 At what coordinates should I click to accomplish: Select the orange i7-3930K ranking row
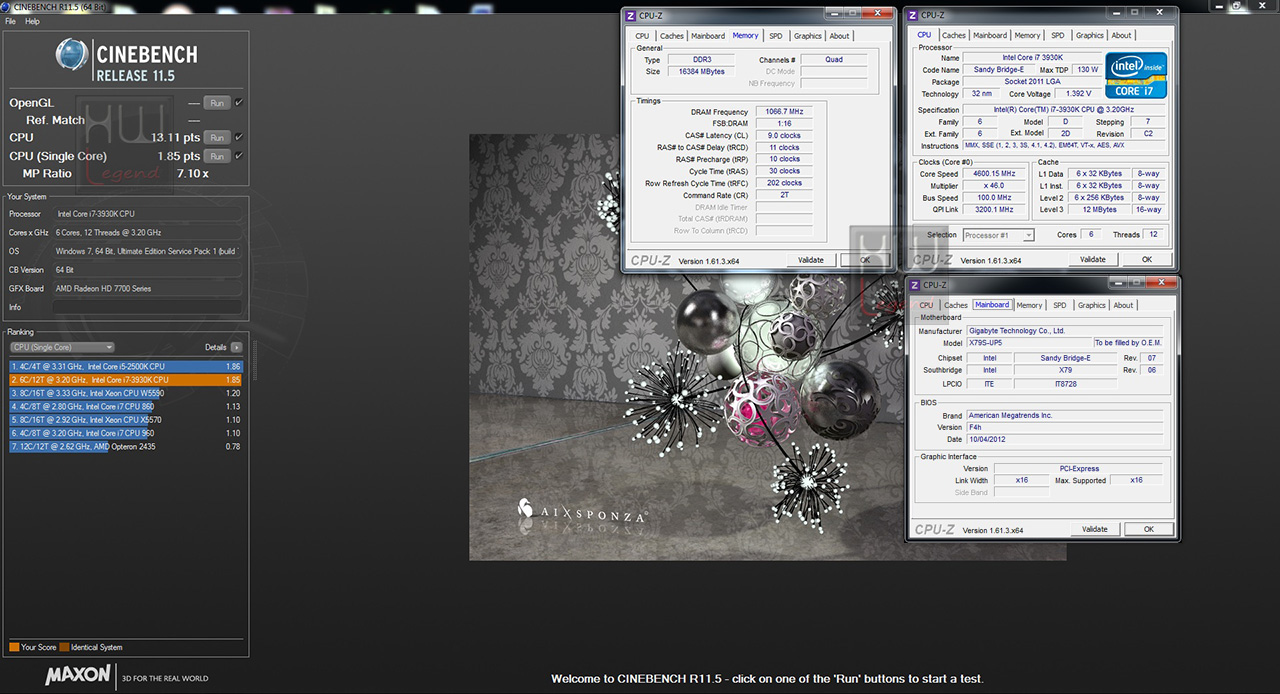125,380
